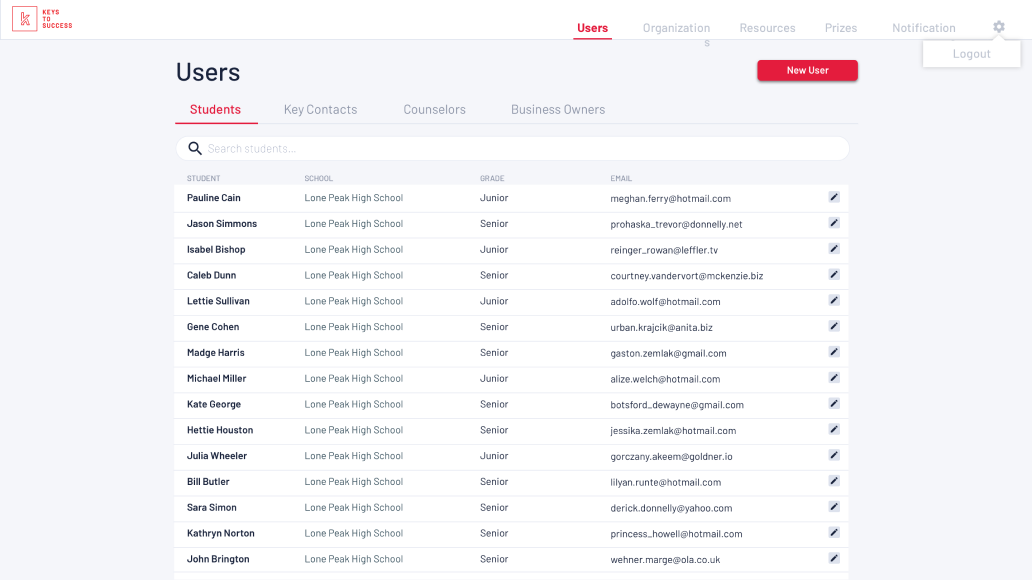
Task: Choose Logout from the dropdown
Action: [971, 54]
